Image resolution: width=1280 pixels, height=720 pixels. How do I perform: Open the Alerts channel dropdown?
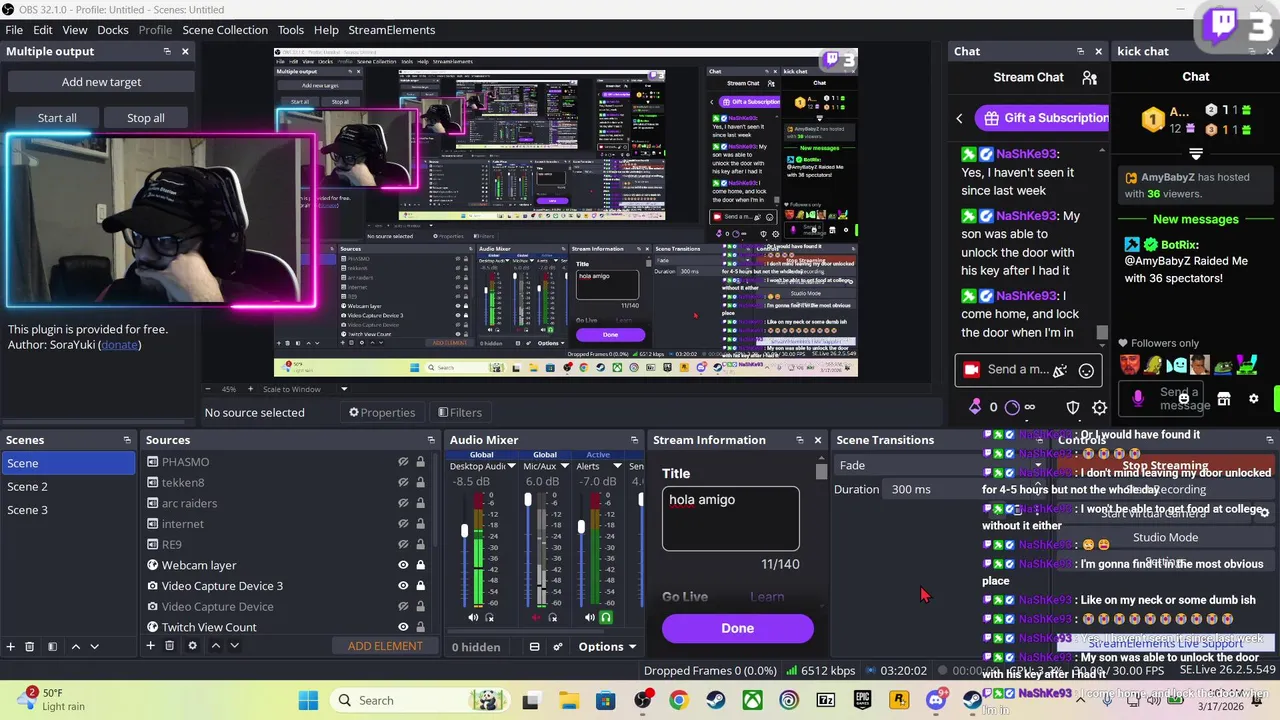pos(618,466)
